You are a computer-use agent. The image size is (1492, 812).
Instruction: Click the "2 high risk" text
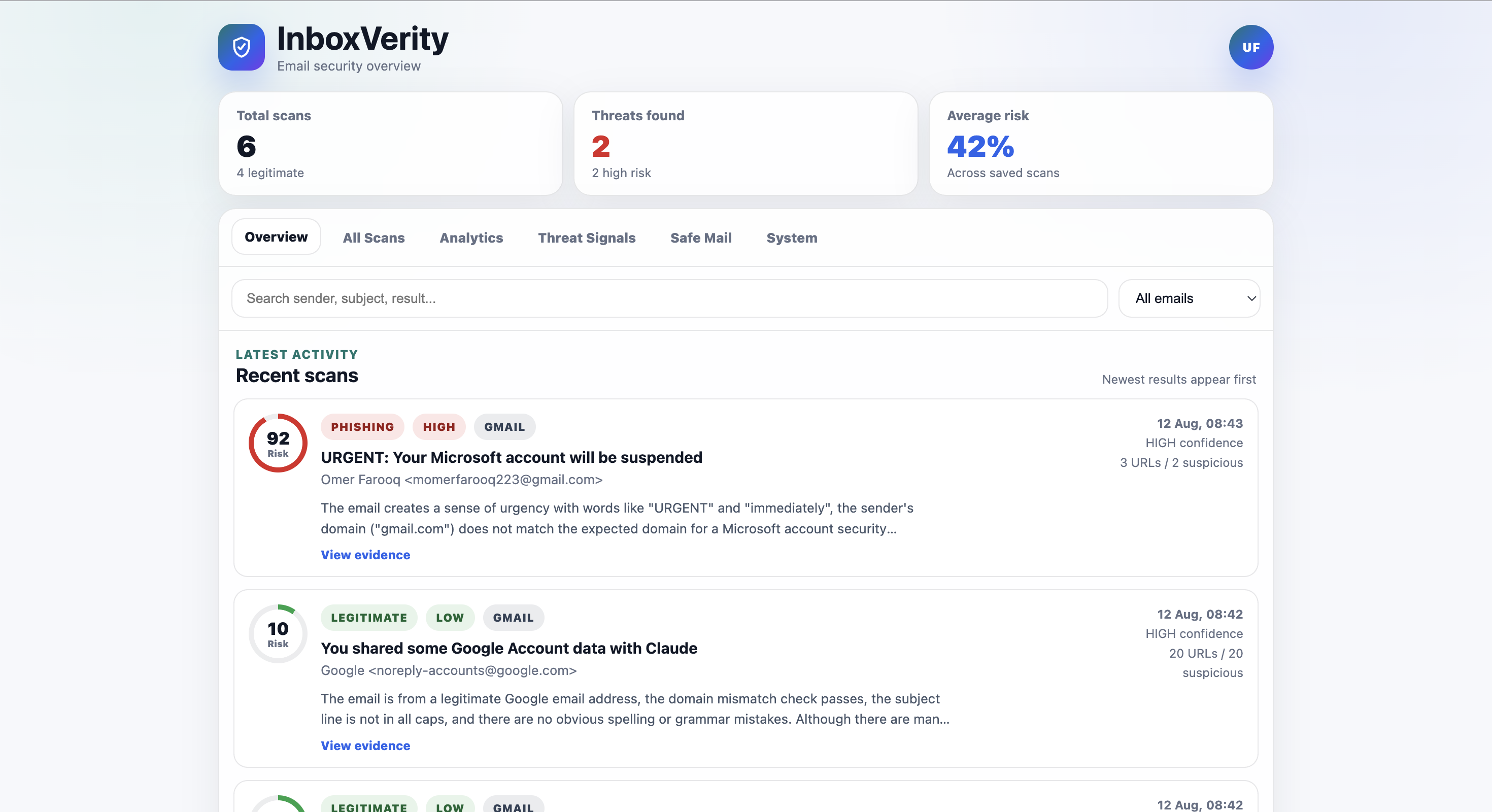click(x=622, y=173)
